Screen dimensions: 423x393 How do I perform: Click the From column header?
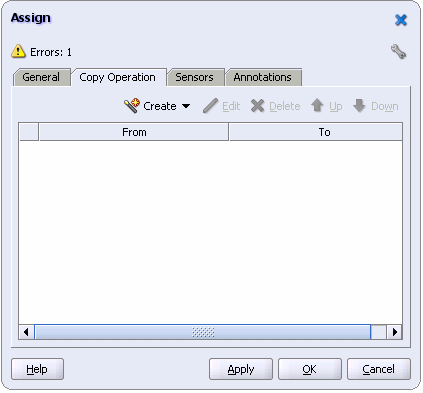click(x=134, y=132)
